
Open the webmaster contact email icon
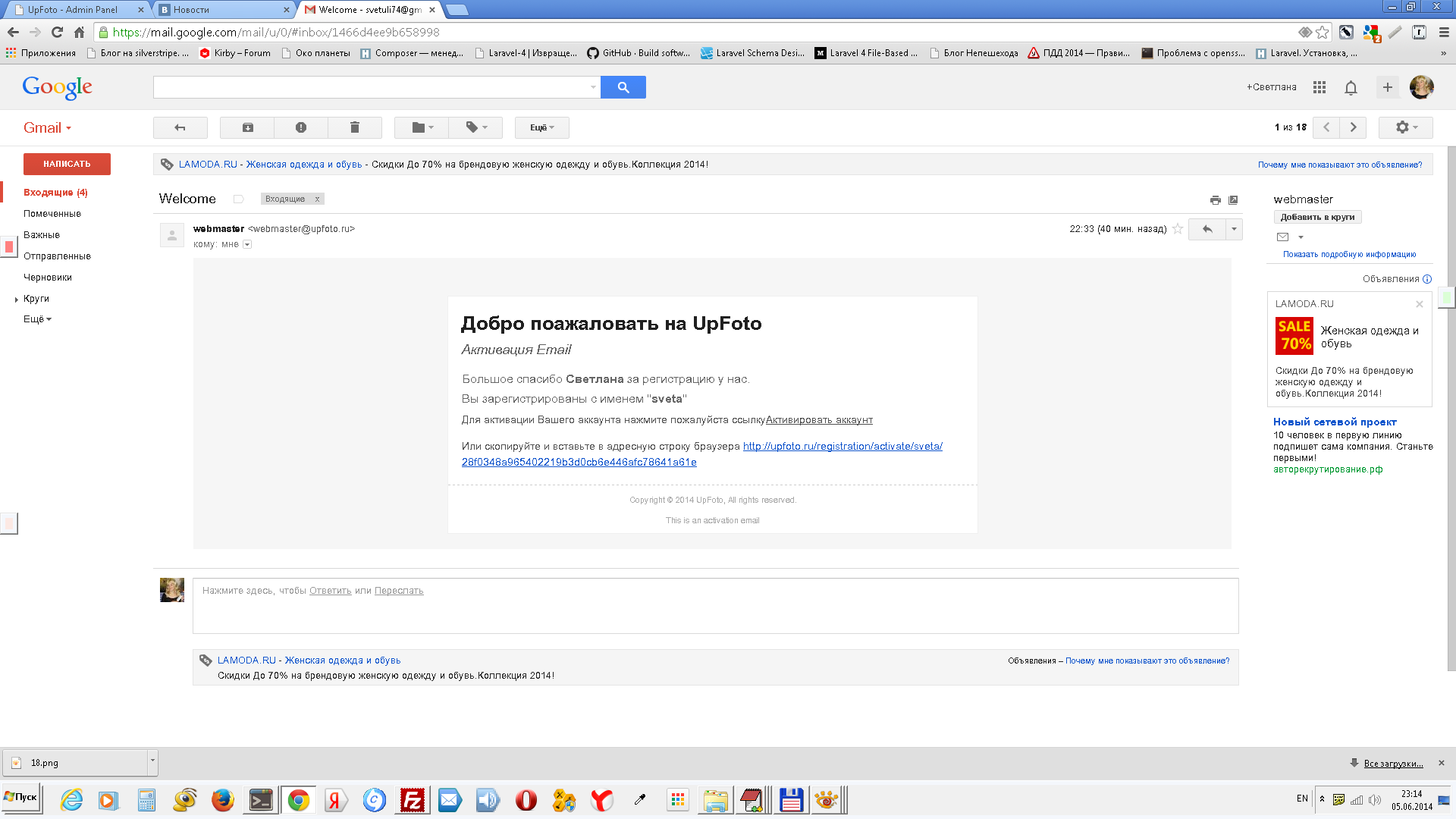(1283, 237)
